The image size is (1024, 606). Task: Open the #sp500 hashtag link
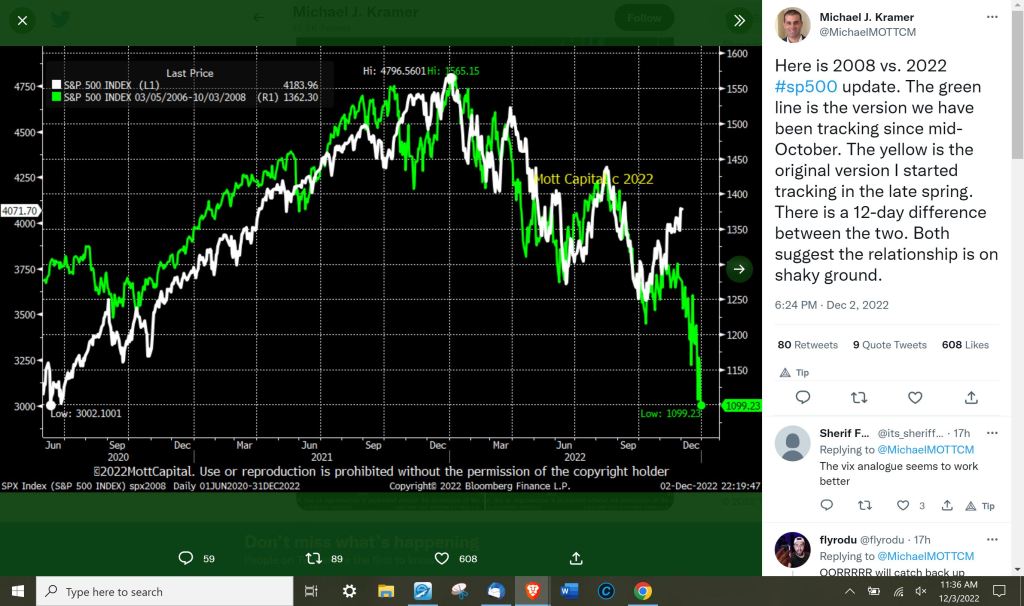pyautogui.click(x=806, y=87)
